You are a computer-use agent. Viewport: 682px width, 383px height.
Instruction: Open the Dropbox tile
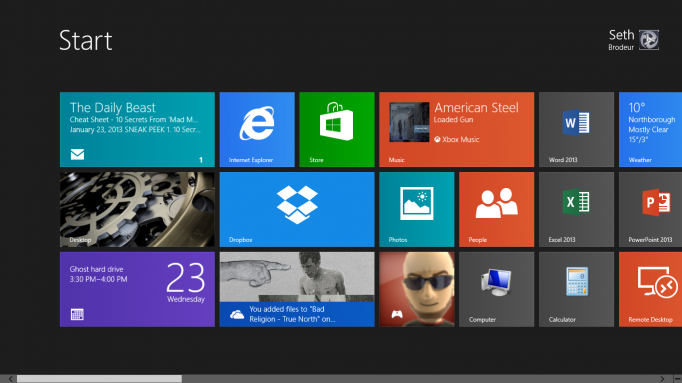(x=297, y=209)
